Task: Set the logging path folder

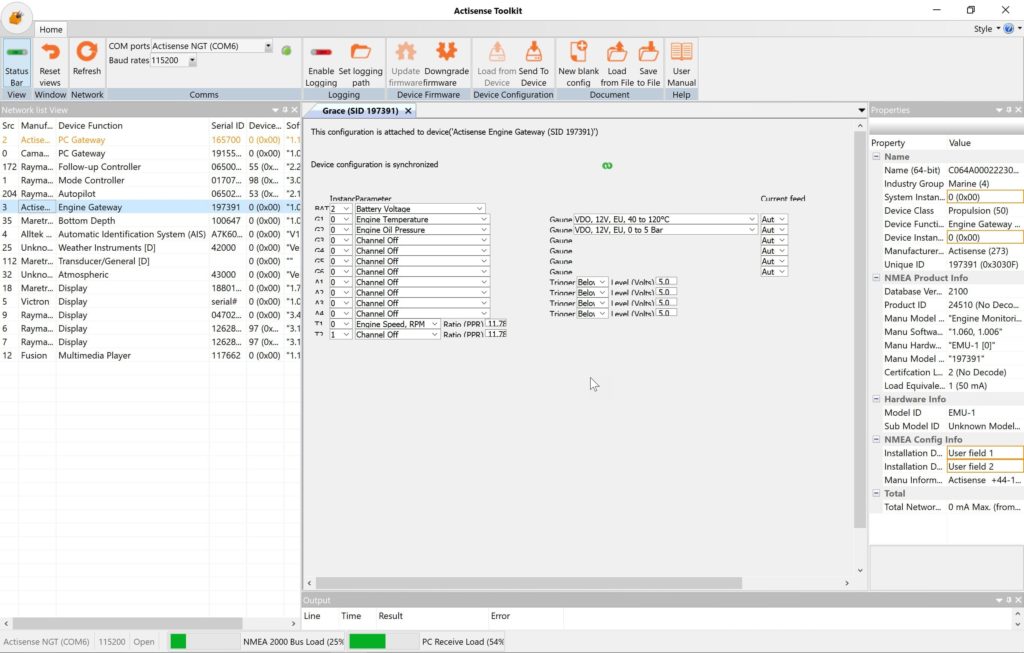Action: [x=360, y=63]
